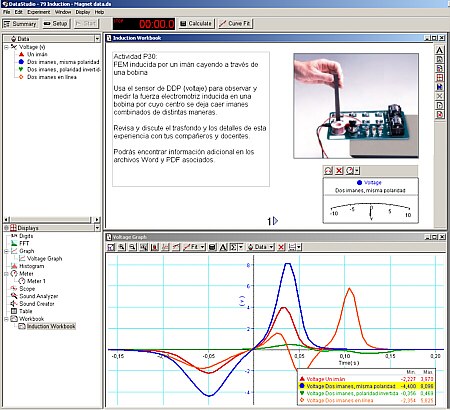Open the File menu

pos(7,12)
